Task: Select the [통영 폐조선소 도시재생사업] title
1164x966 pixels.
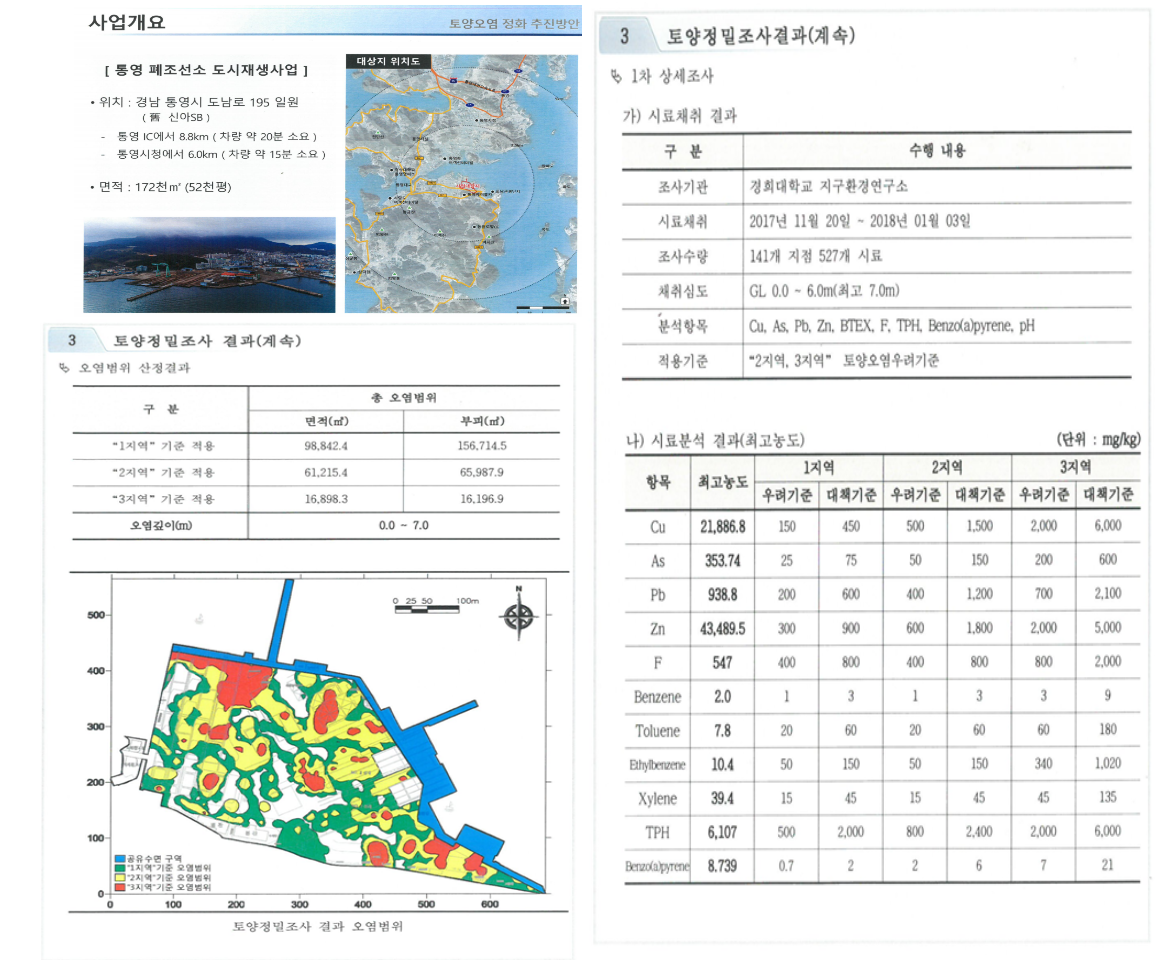Action: click(206, 70)
